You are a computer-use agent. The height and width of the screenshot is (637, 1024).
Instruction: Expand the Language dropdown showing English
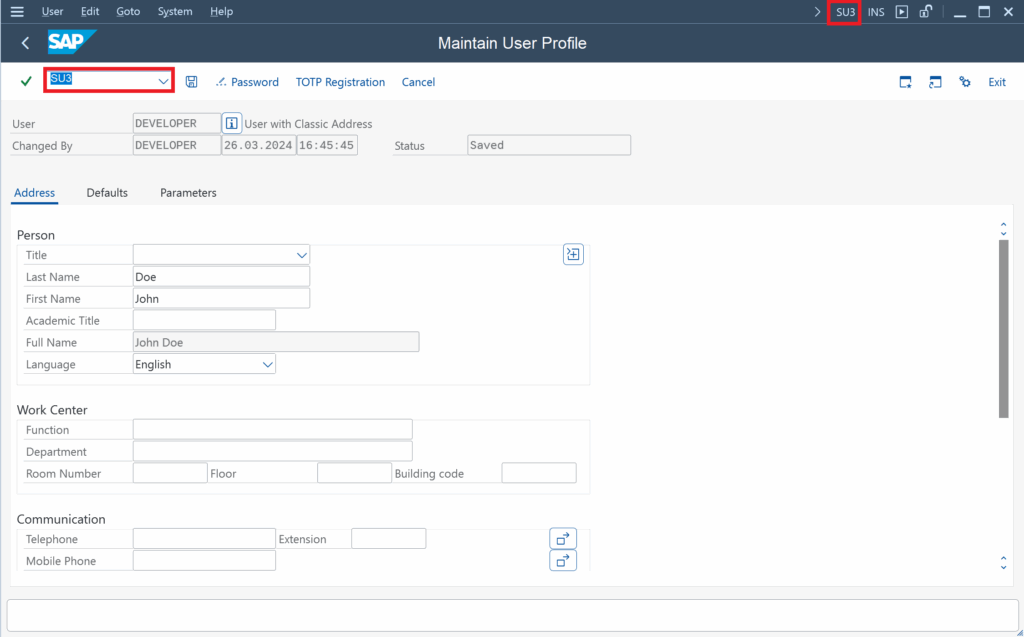[267, 365]
